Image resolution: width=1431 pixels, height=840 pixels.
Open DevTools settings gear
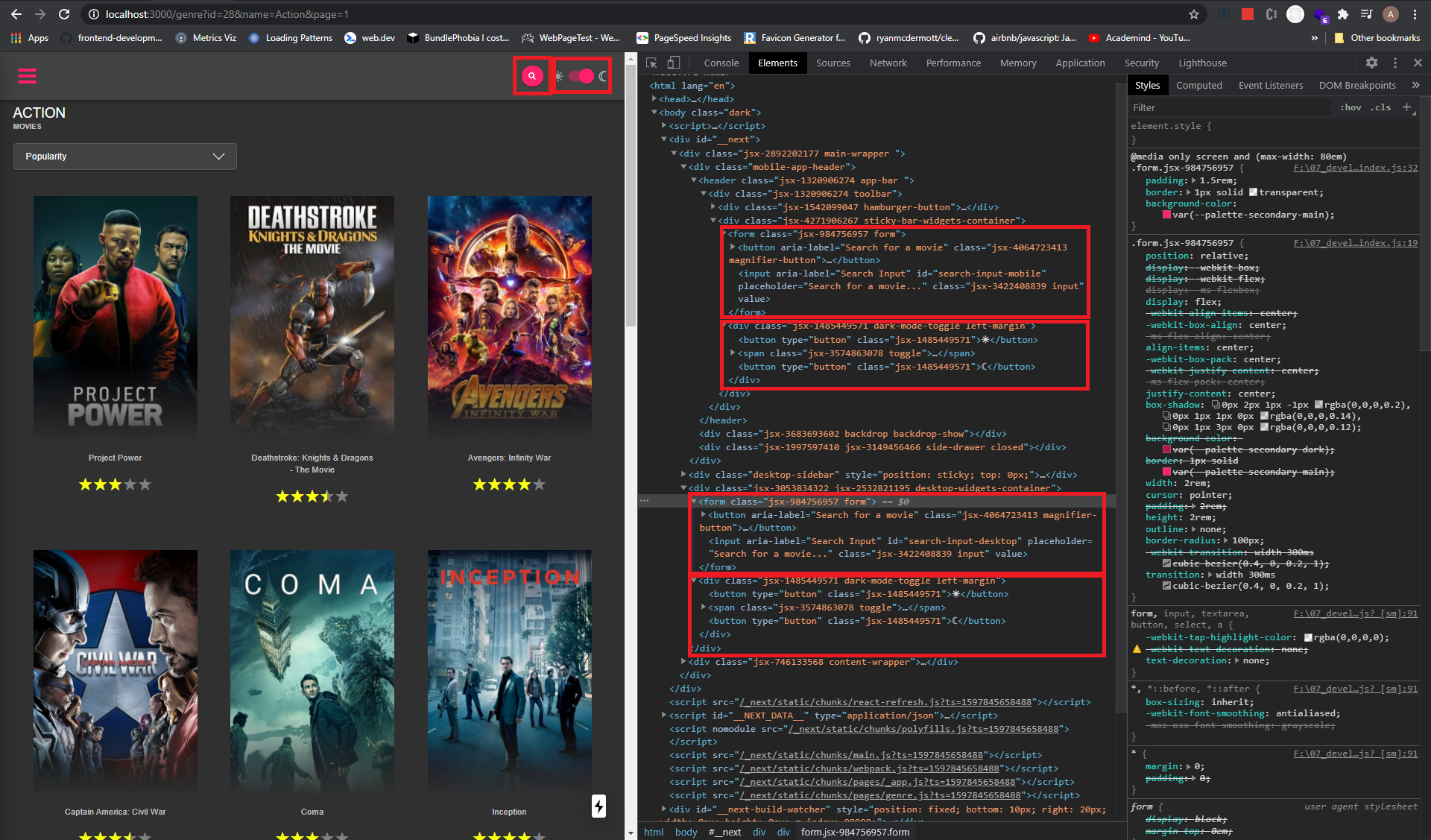point(1371,63)
